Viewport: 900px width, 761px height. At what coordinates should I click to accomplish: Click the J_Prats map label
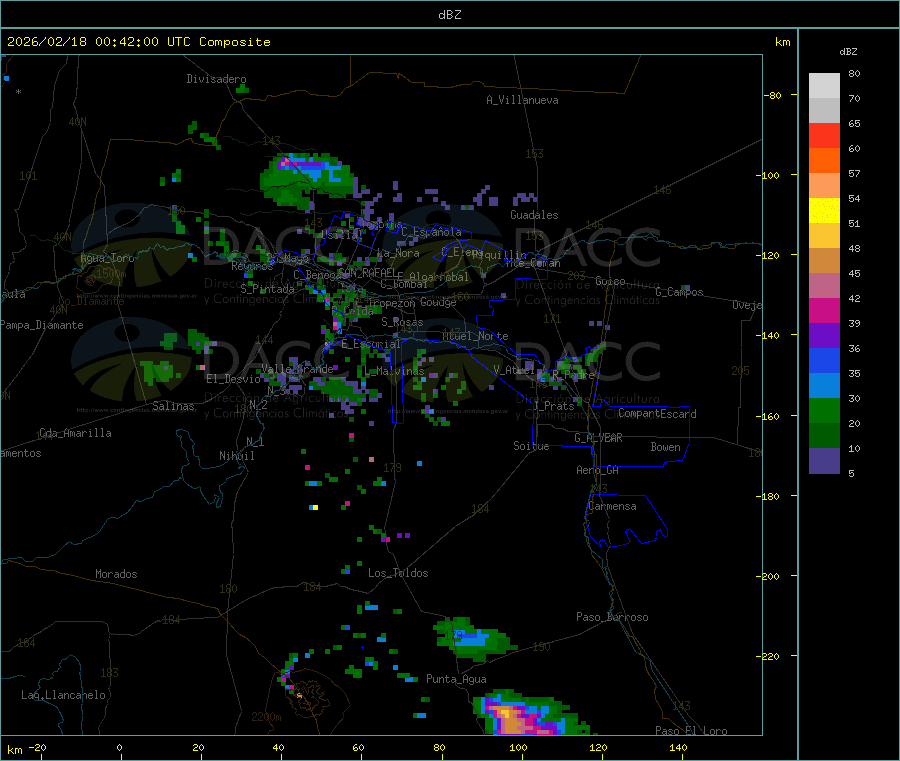[x=554, y=406]
